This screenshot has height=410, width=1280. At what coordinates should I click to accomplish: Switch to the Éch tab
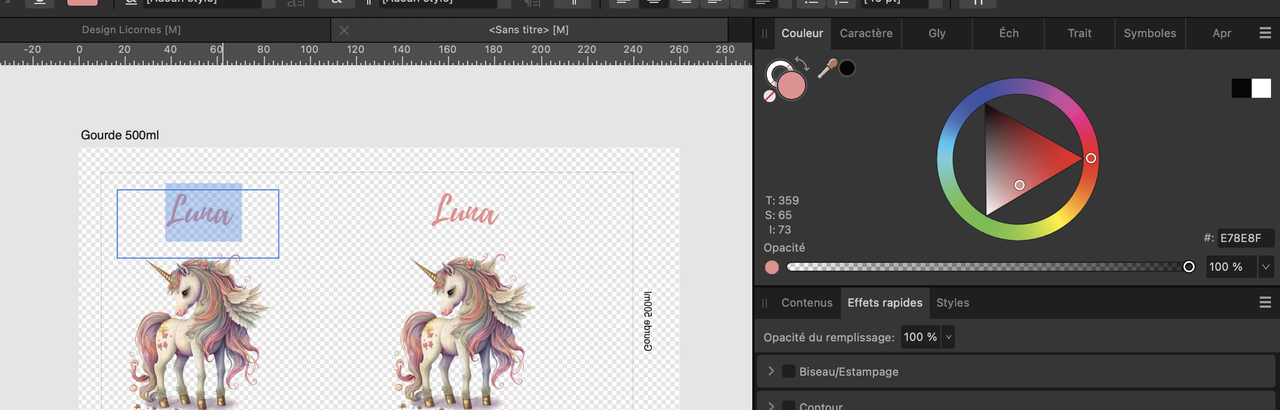[1009, 33]
